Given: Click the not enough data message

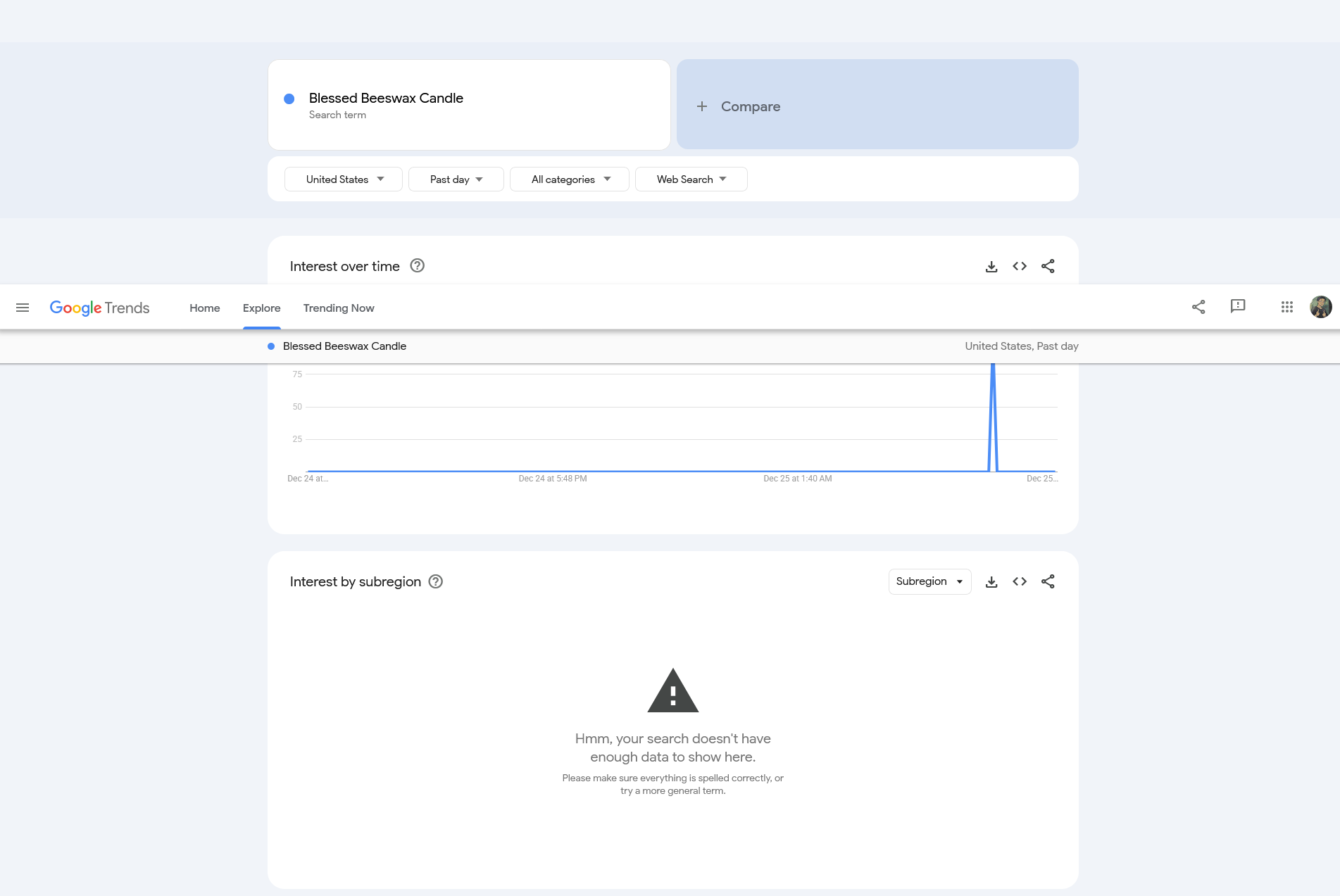Looking at the screenshot, I should click(673, 747).
